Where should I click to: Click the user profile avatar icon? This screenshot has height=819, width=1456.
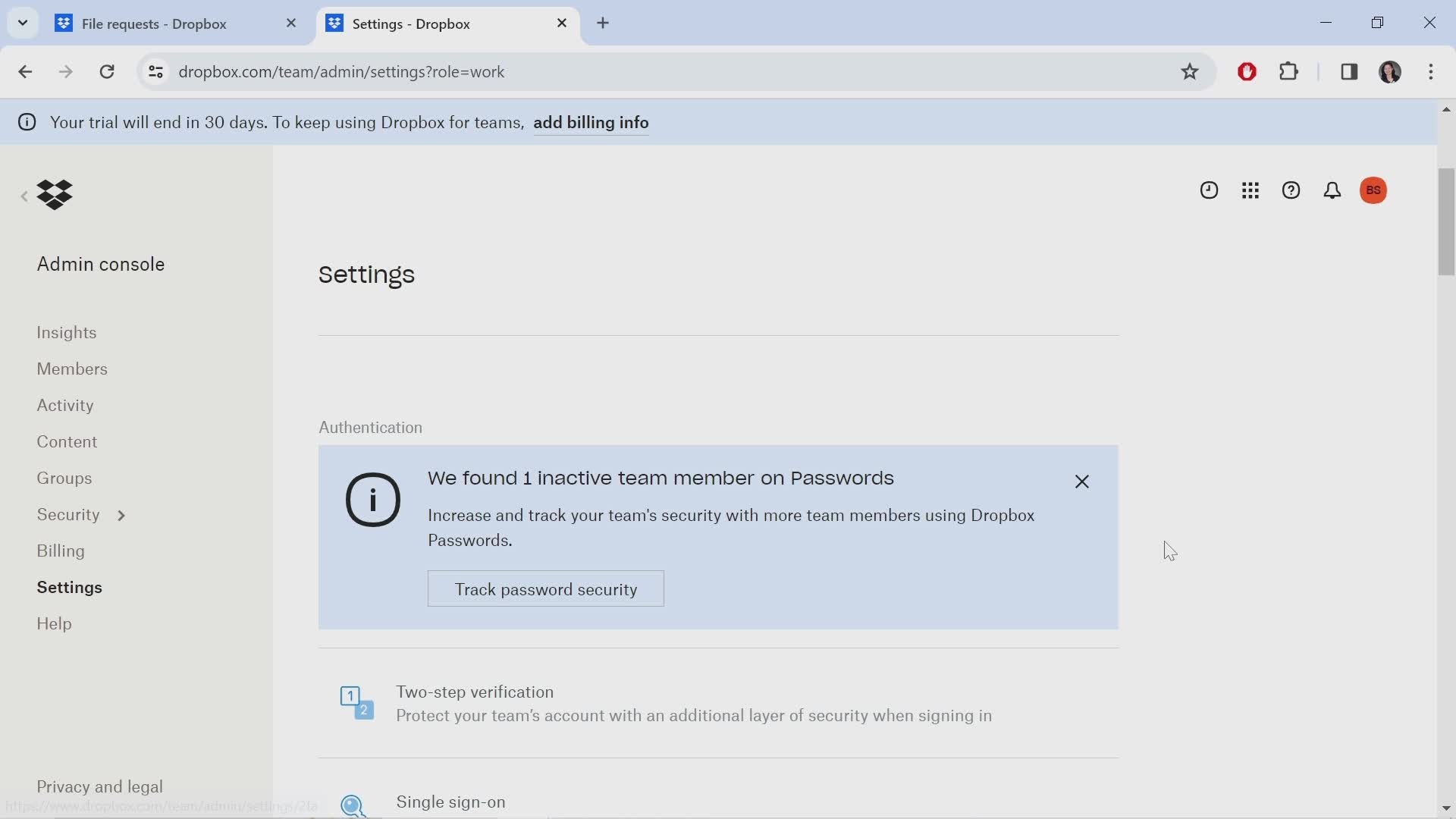tap(1373, 190)
